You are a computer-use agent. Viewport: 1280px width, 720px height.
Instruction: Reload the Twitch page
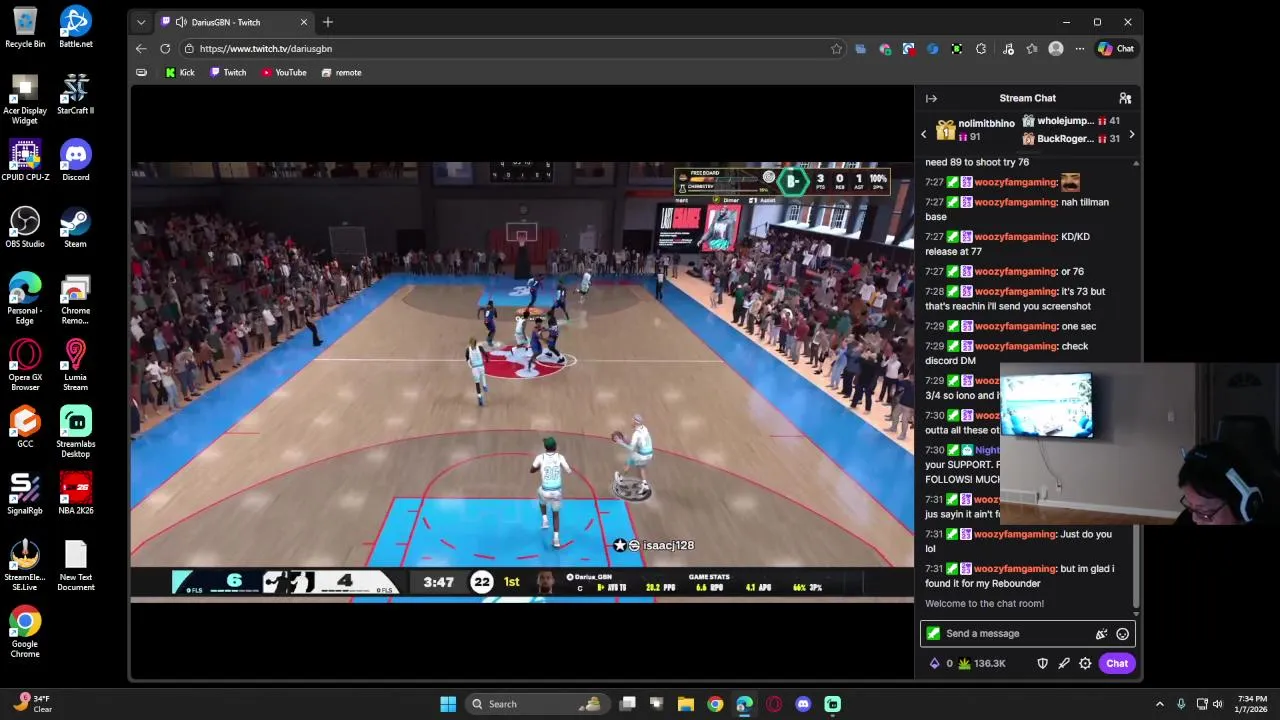pos(165,48)
